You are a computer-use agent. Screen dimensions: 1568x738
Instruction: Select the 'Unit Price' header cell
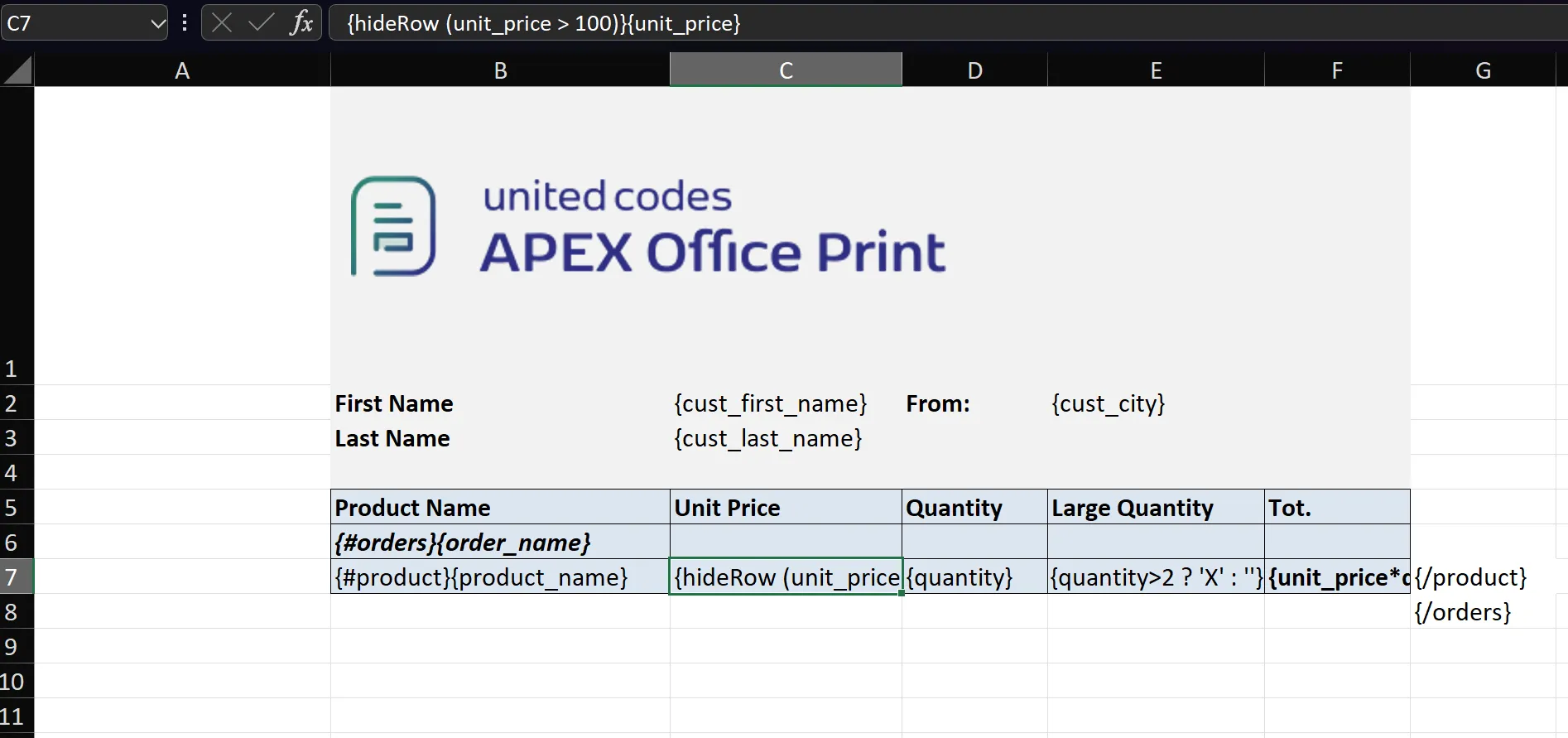click(x=786, y=507)
